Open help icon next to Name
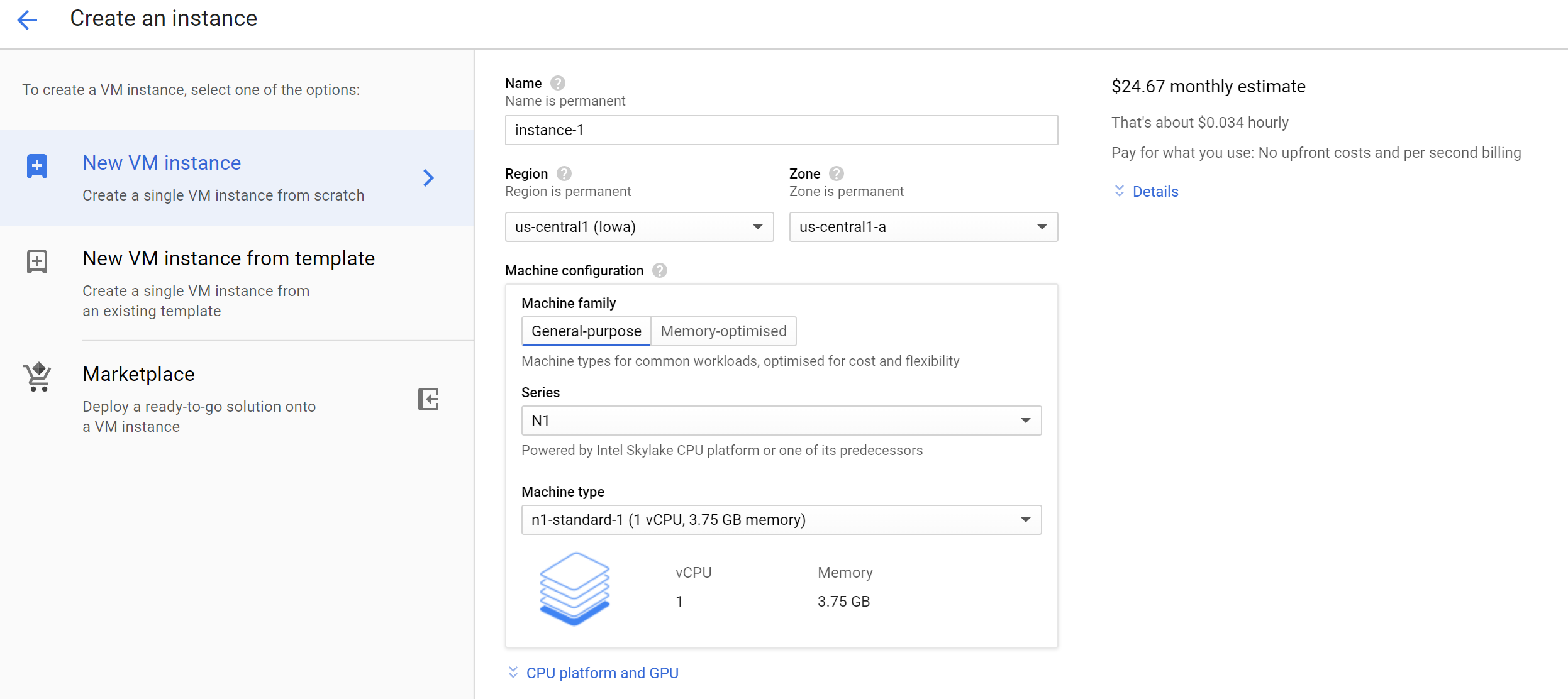The height and width of the screenshot is (699, 1568). click(558, 83)
